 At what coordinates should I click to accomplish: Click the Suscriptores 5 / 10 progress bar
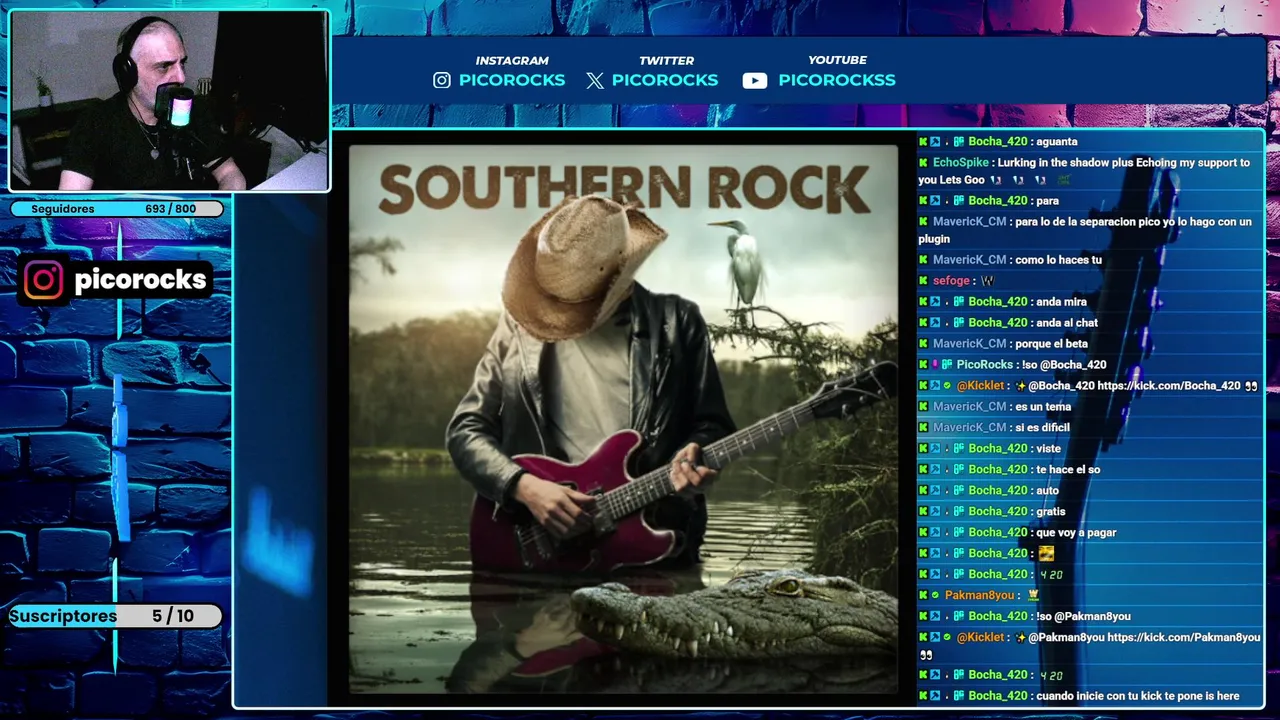[x=115, y=616]
